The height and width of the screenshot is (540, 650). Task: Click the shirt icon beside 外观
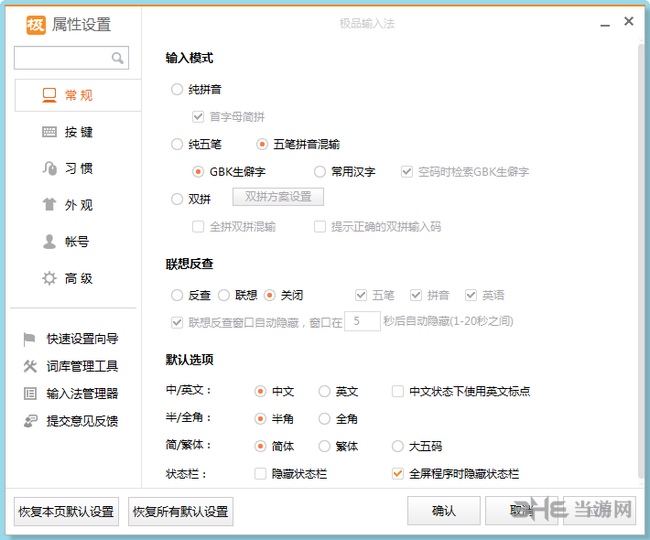click(x=49, y=205)
